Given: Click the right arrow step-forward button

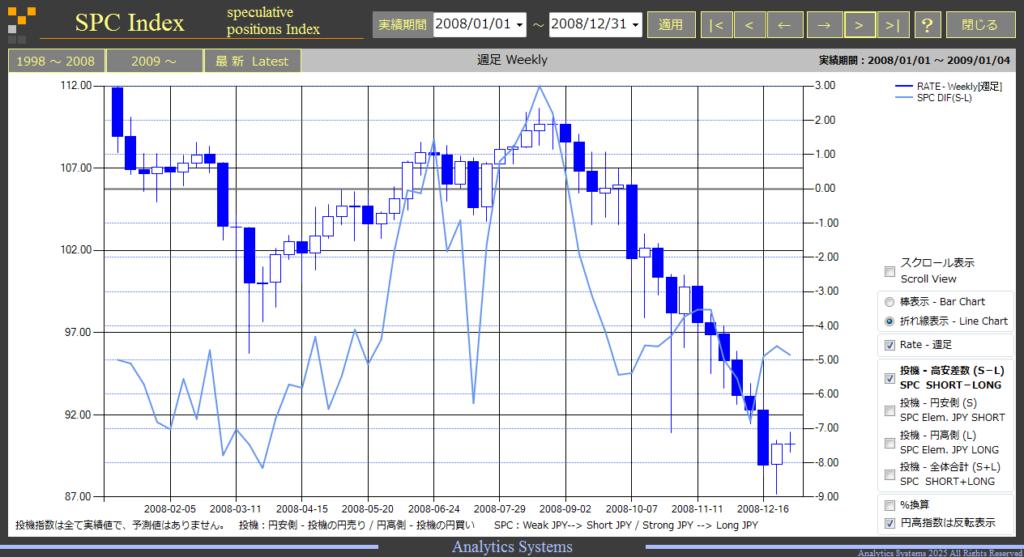Looking at the screenshot, I should (824, 25).
